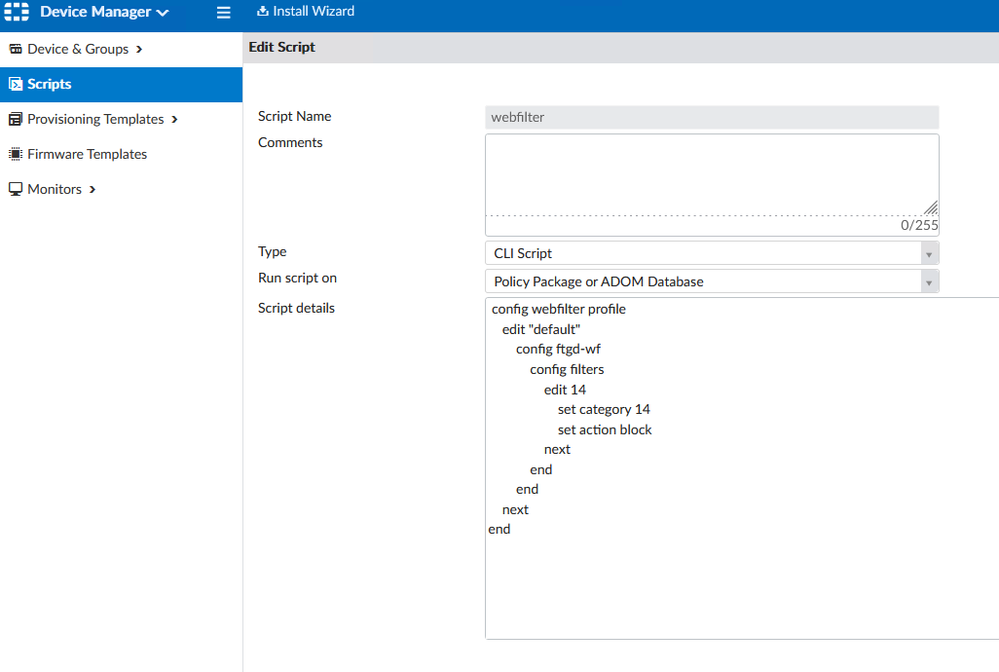This screenshot has width=999, height=672.
Task: Click the Install Wizard download icon
Action: (263, 11)
